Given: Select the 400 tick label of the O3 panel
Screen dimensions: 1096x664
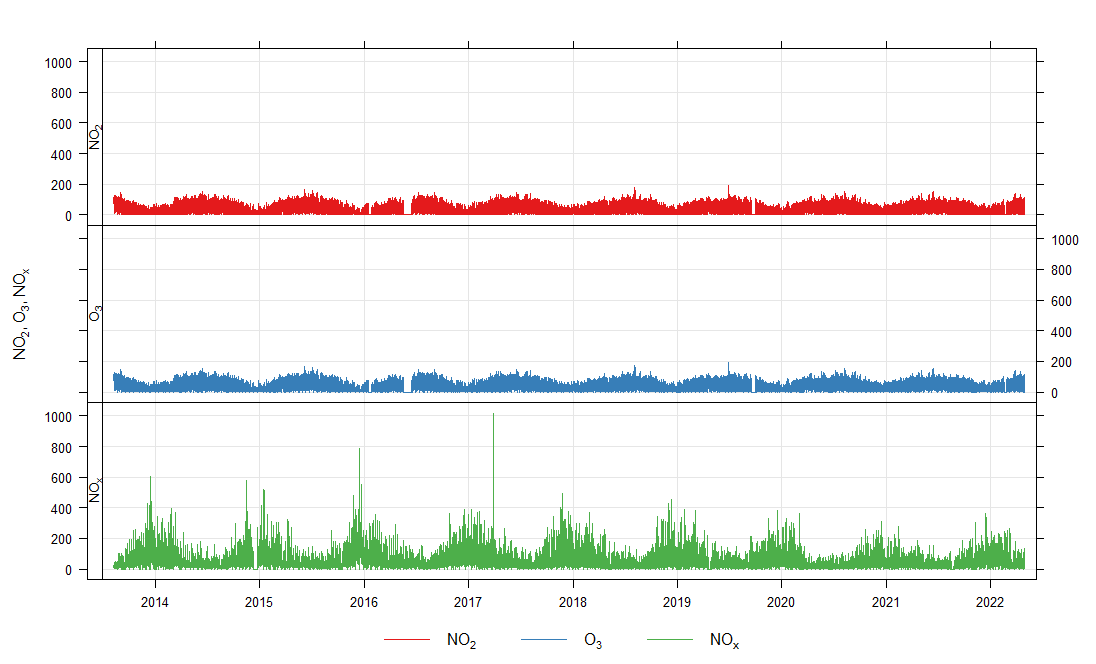Looking at the screenshot, I should click(1061, 332).
